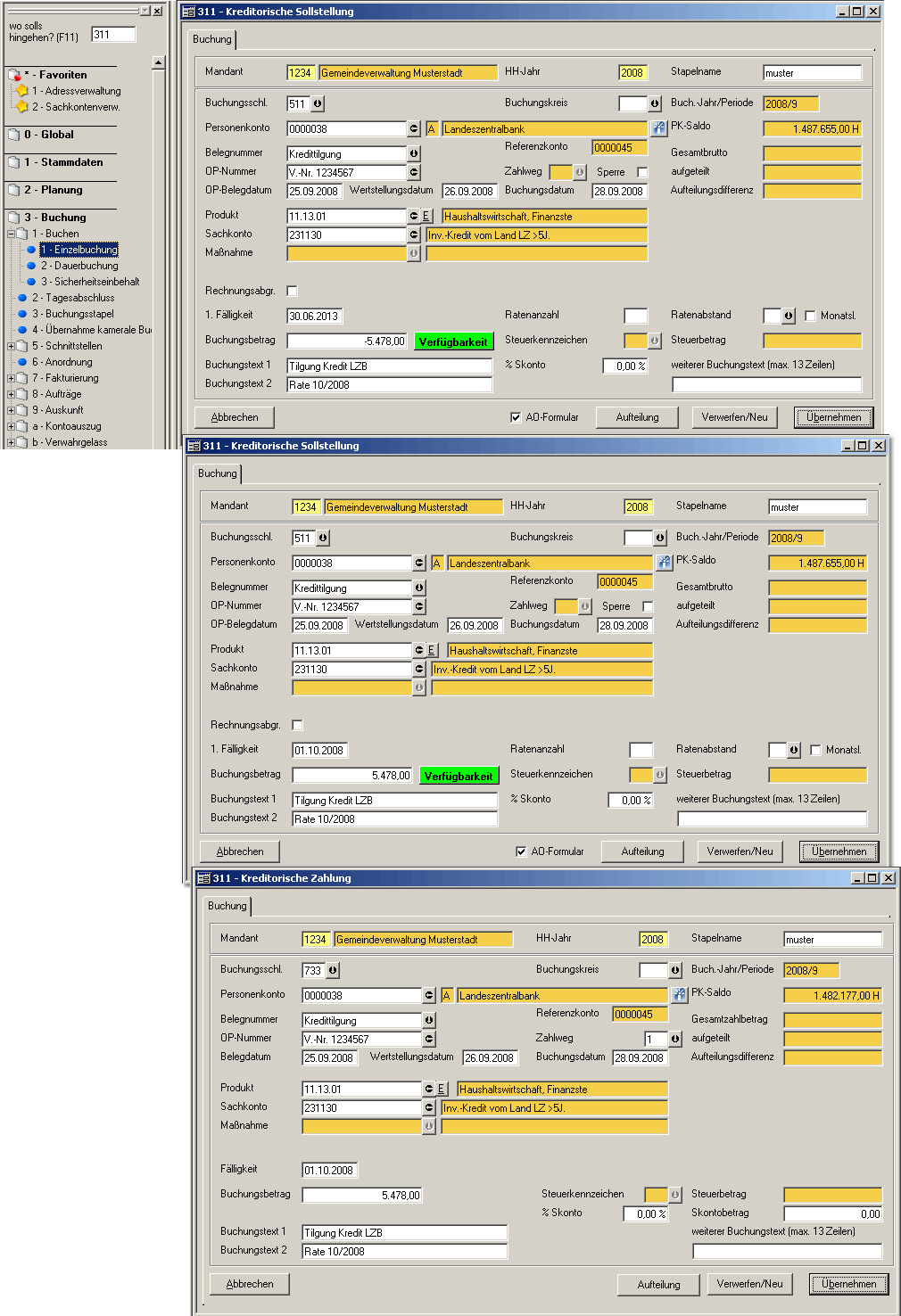
Task: Click PK-Saldo icon in Kreditorische Zahlung window
Action: point(680,995)
